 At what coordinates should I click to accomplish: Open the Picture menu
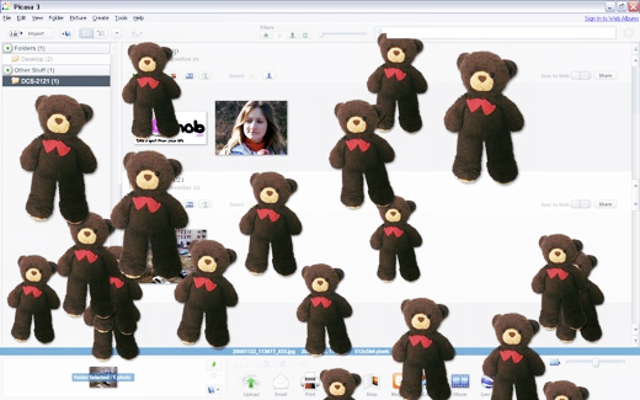78,18
